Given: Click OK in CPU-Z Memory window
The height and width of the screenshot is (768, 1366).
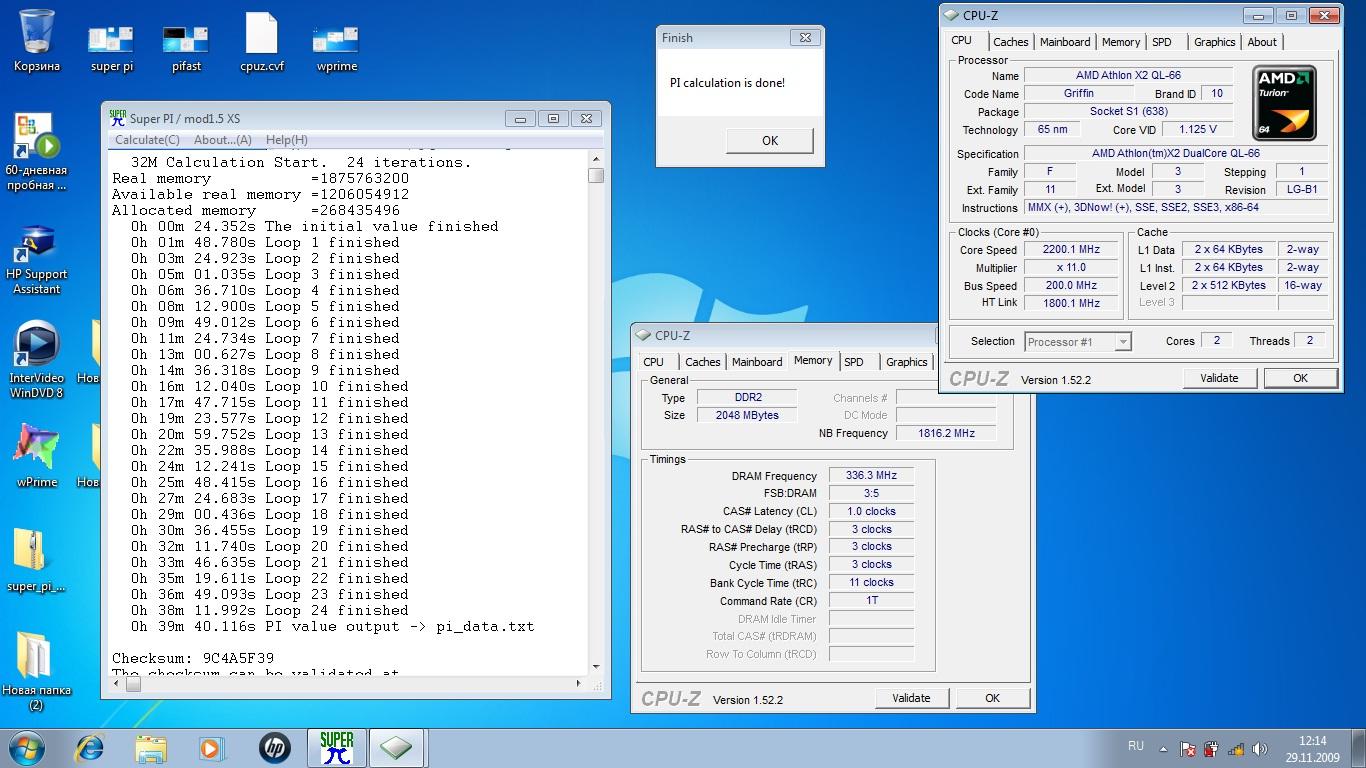Looking at the screenshot, I should pos(992,698).
